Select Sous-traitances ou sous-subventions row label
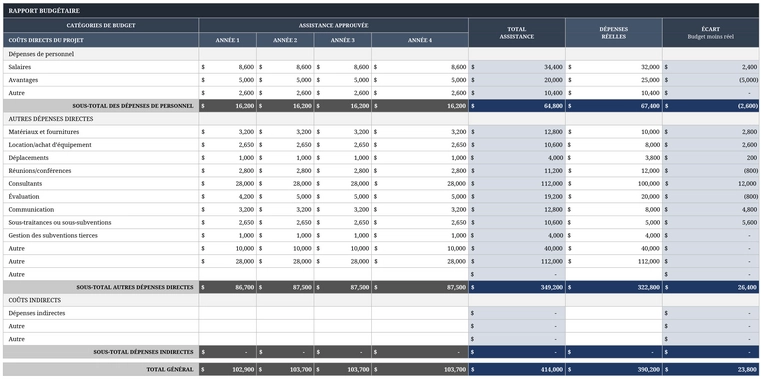The image size is (761, 379). (x=101, y=222)
